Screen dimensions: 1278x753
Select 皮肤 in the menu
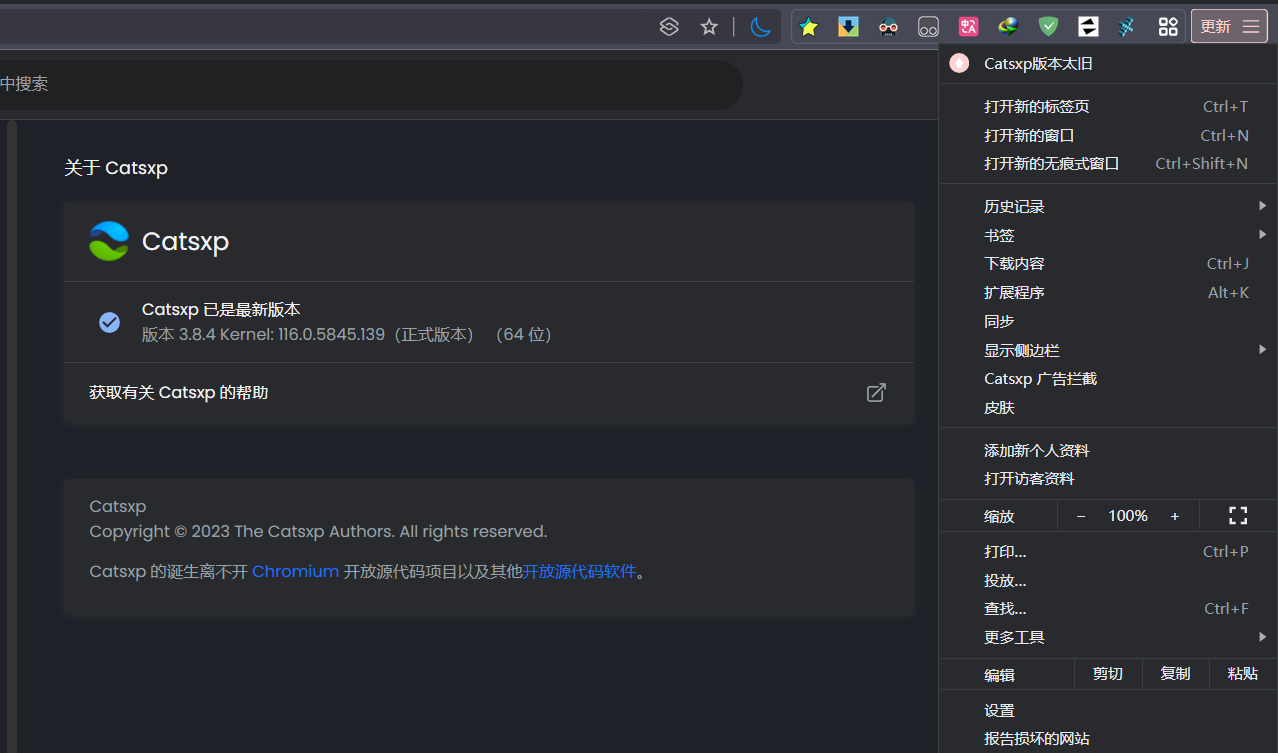(x=1108, y=407)
